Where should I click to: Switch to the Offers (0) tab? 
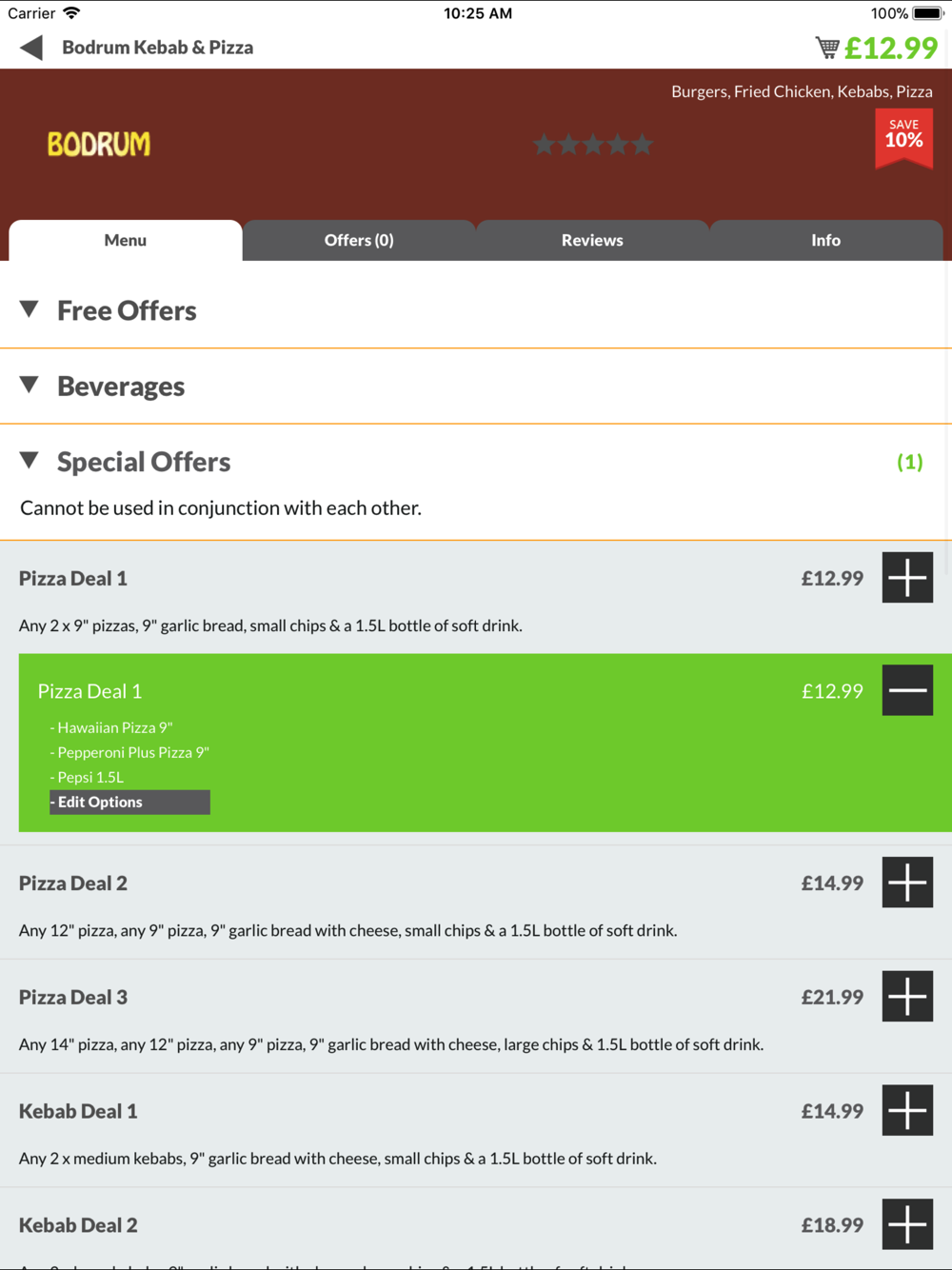point(359,240)
